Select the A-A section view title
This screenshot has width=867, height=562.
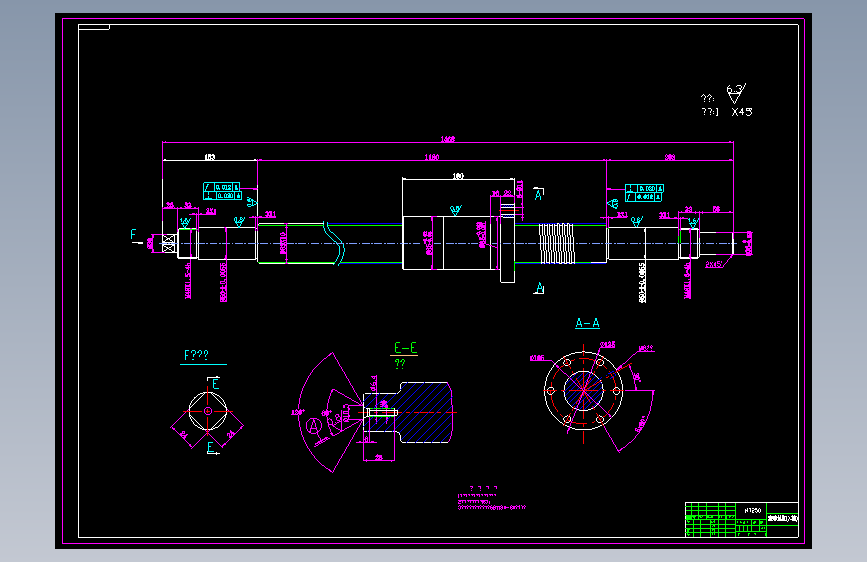point(587,323)
